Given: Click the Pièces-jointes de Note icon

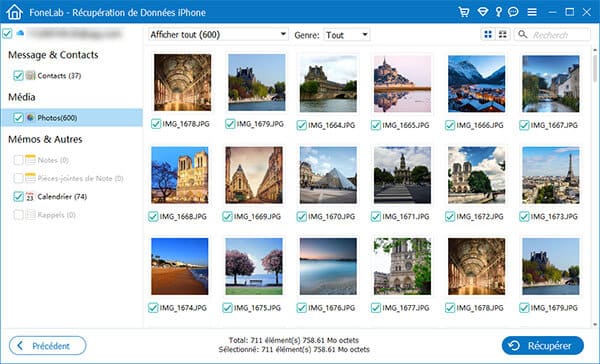Looking at the screenshot, I should (x=31, y=178).
